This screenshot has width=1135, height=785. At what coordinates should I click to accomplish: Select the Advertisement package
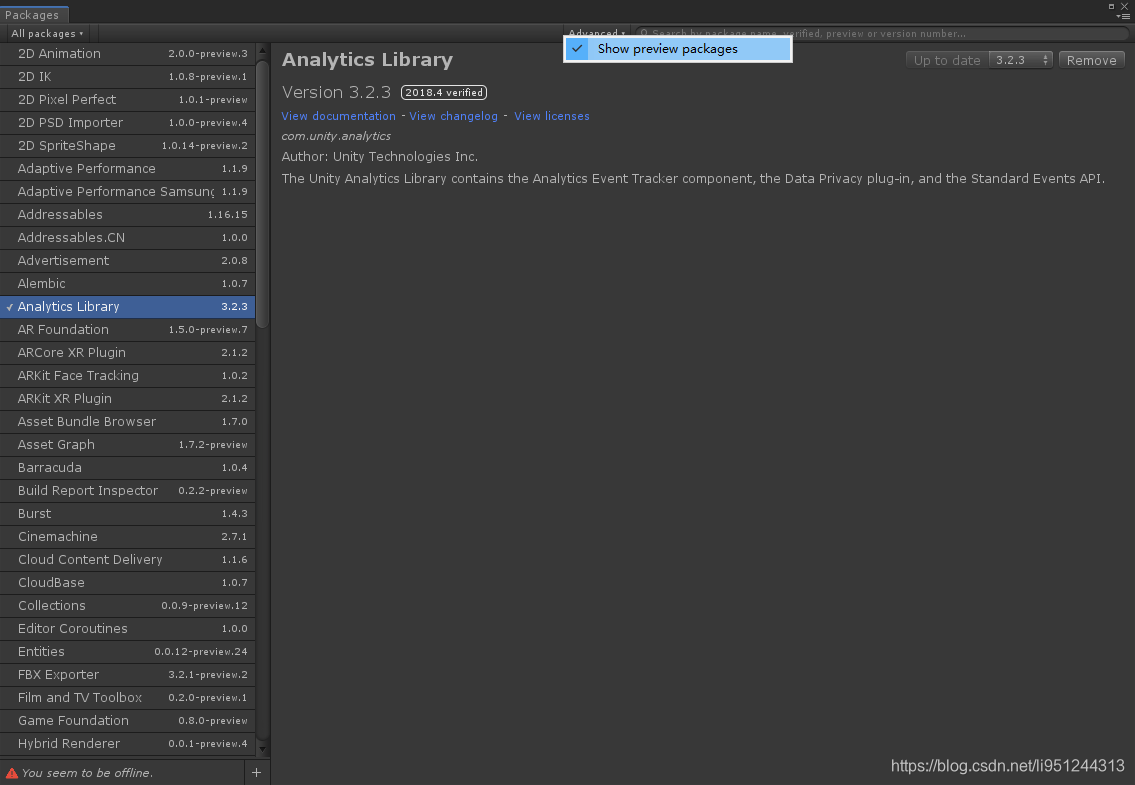pyautogui.click(x=127, y=261)
